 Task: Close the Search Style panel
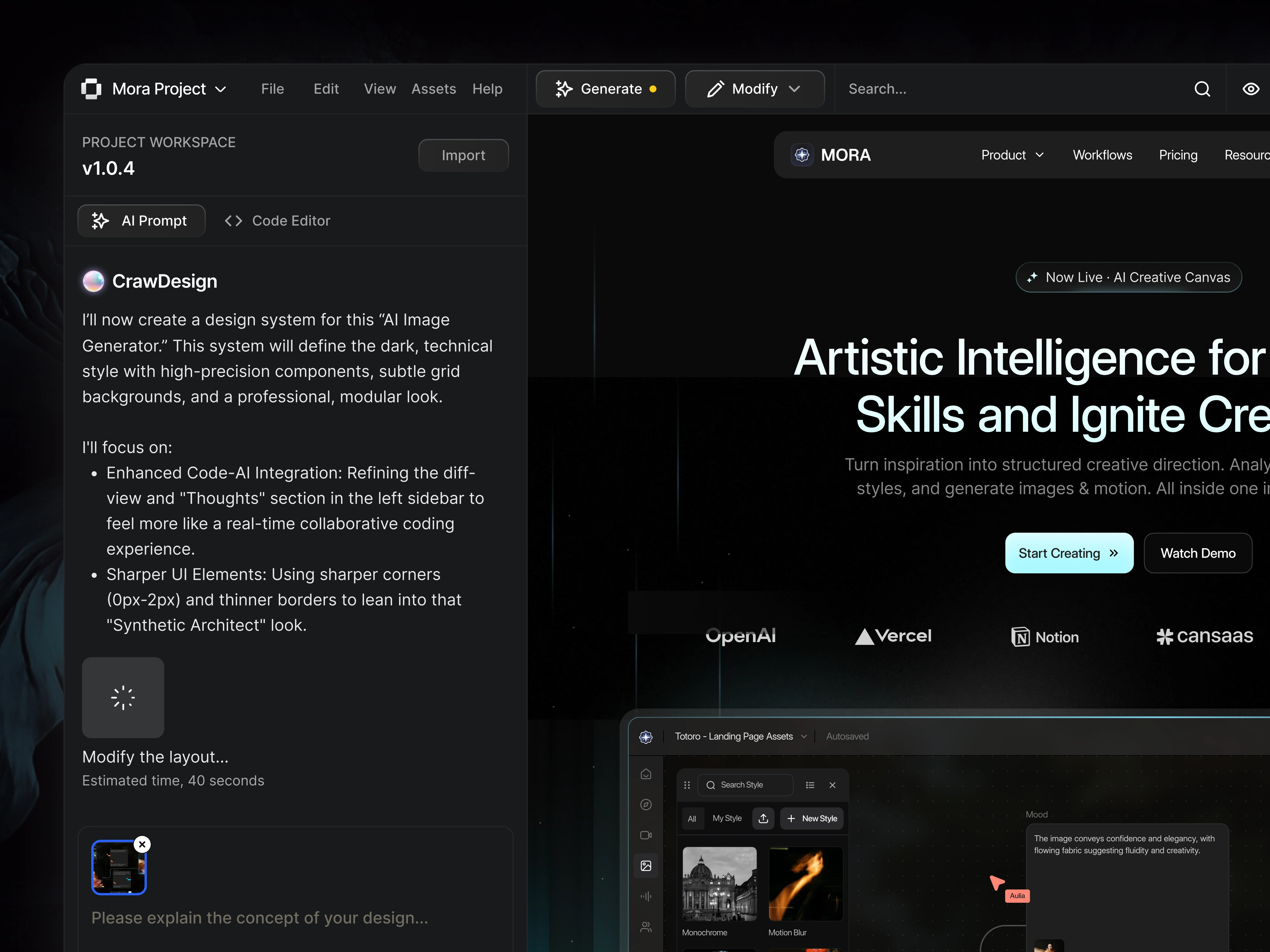tap(832, 785)
